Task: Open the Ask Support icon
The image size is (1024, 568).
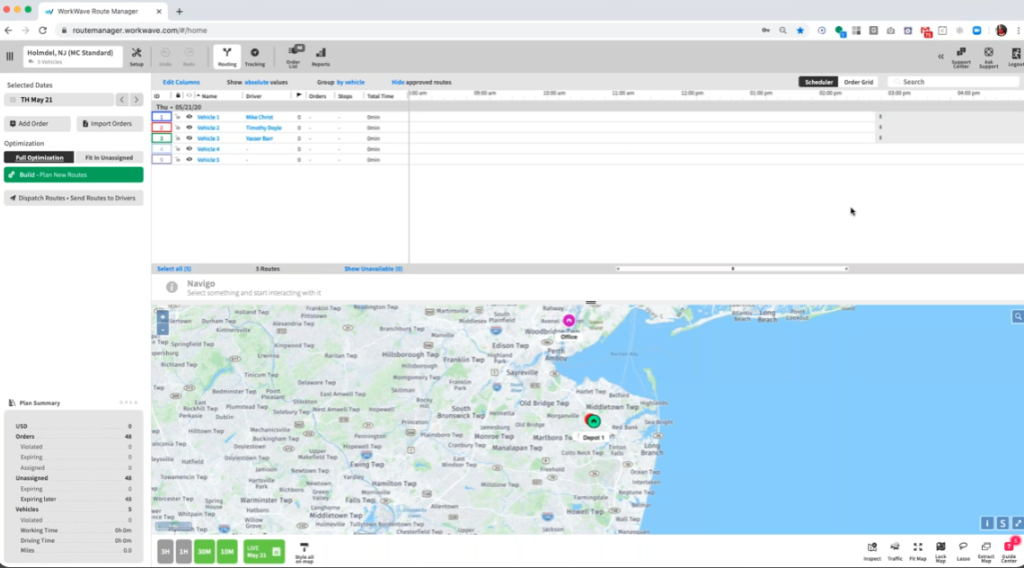Action: [x=988, y=57]
